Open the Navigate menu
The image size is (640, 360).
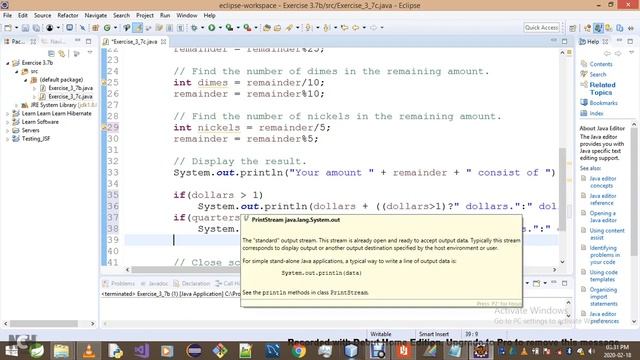pos(96,16)
